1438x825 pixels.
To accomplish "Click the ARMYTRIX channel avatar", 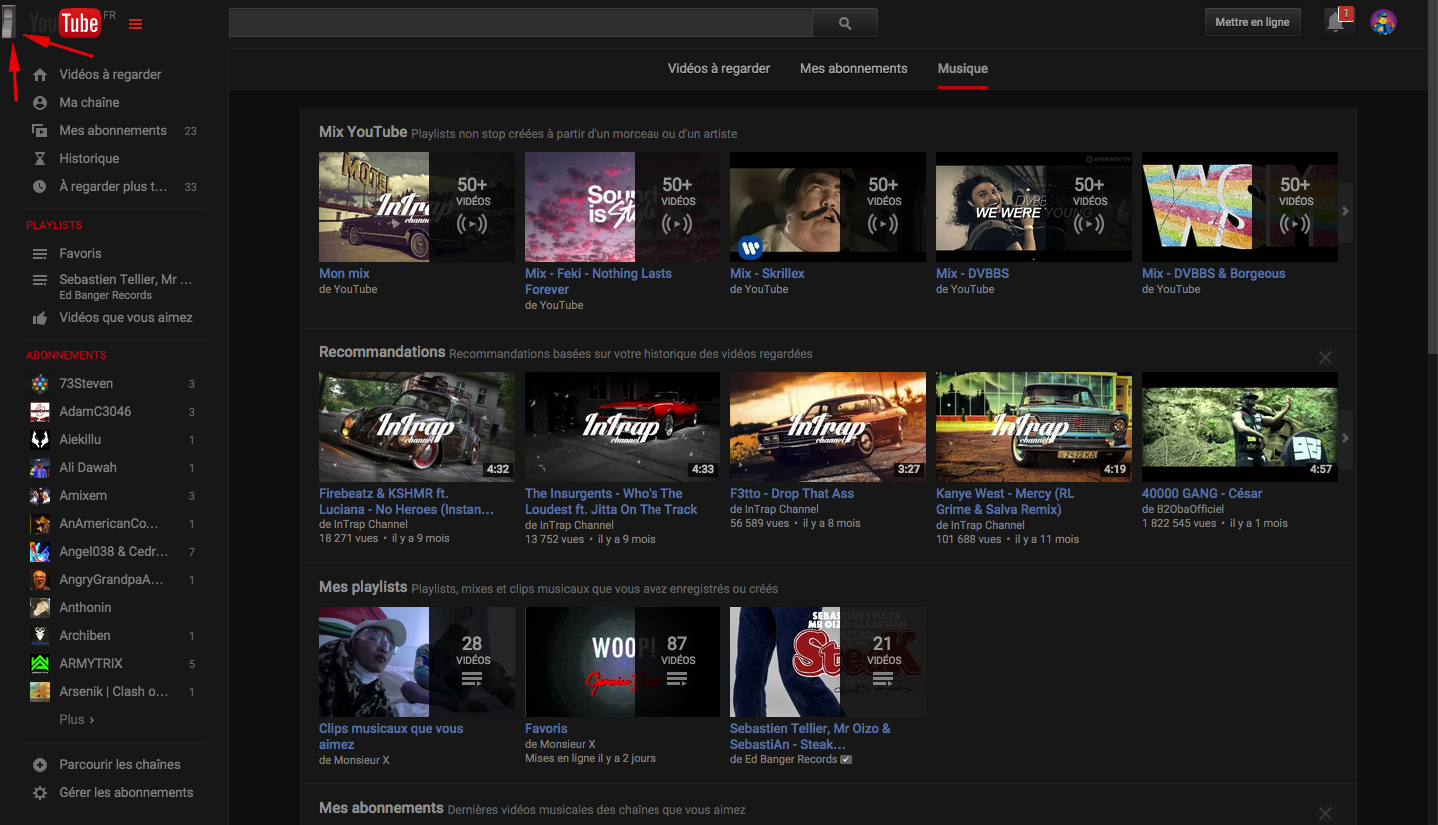I will pyautogui.click(x=40, y=664).
